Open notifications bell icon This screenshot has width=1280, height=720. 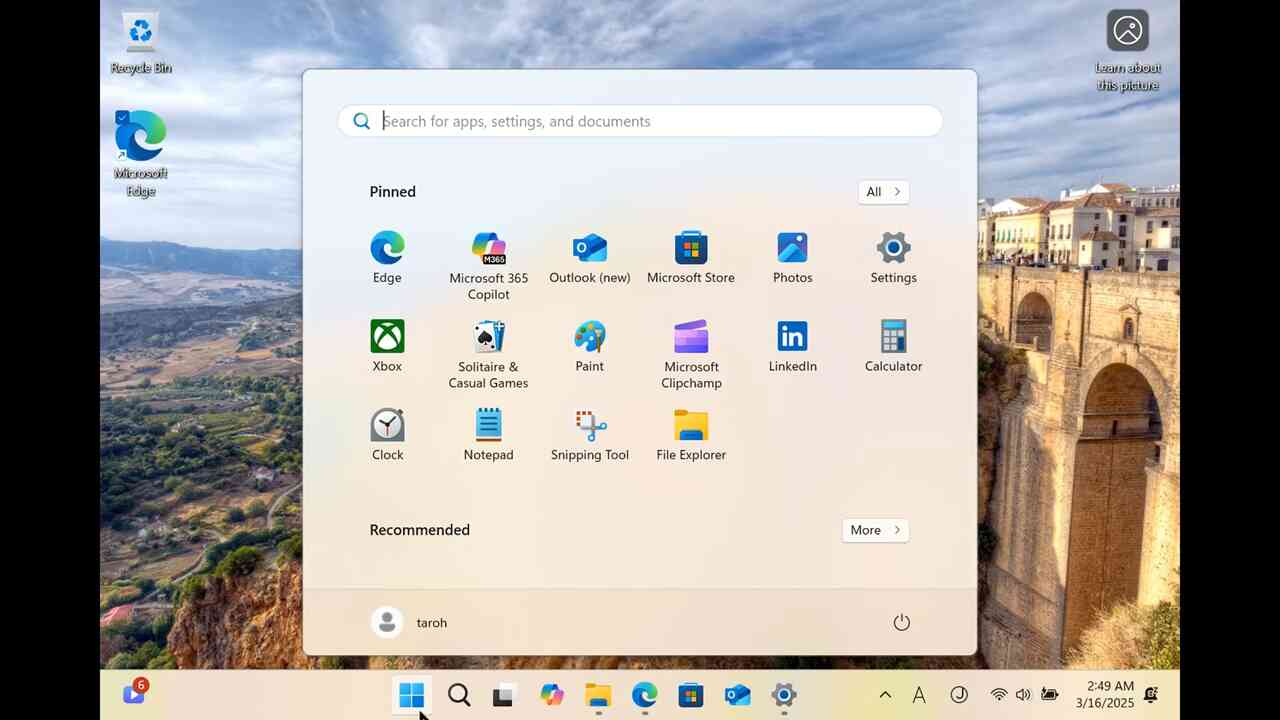coord(1152,695)
